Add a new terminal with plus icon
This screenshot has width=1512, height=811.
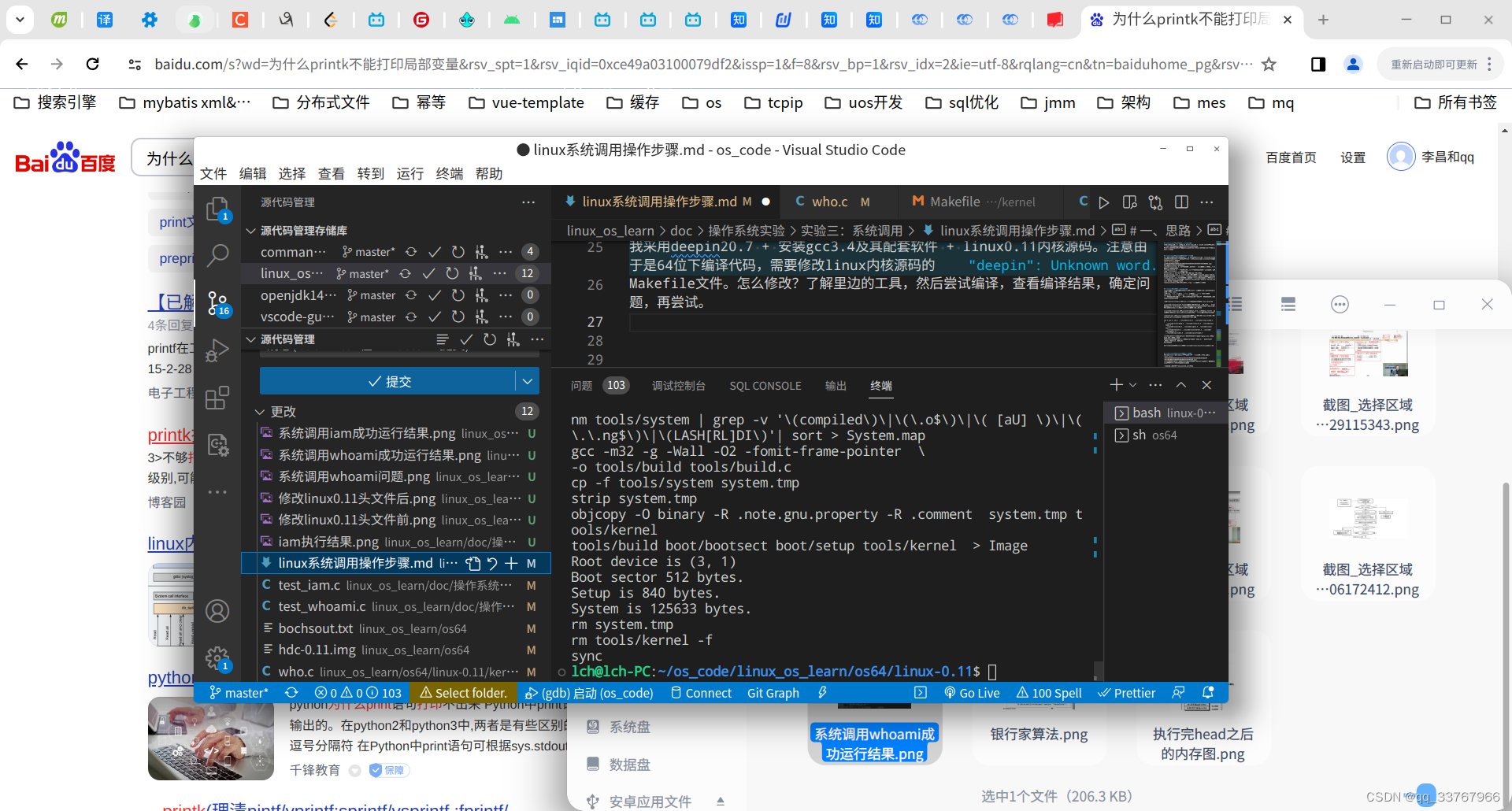[1116, 385]
